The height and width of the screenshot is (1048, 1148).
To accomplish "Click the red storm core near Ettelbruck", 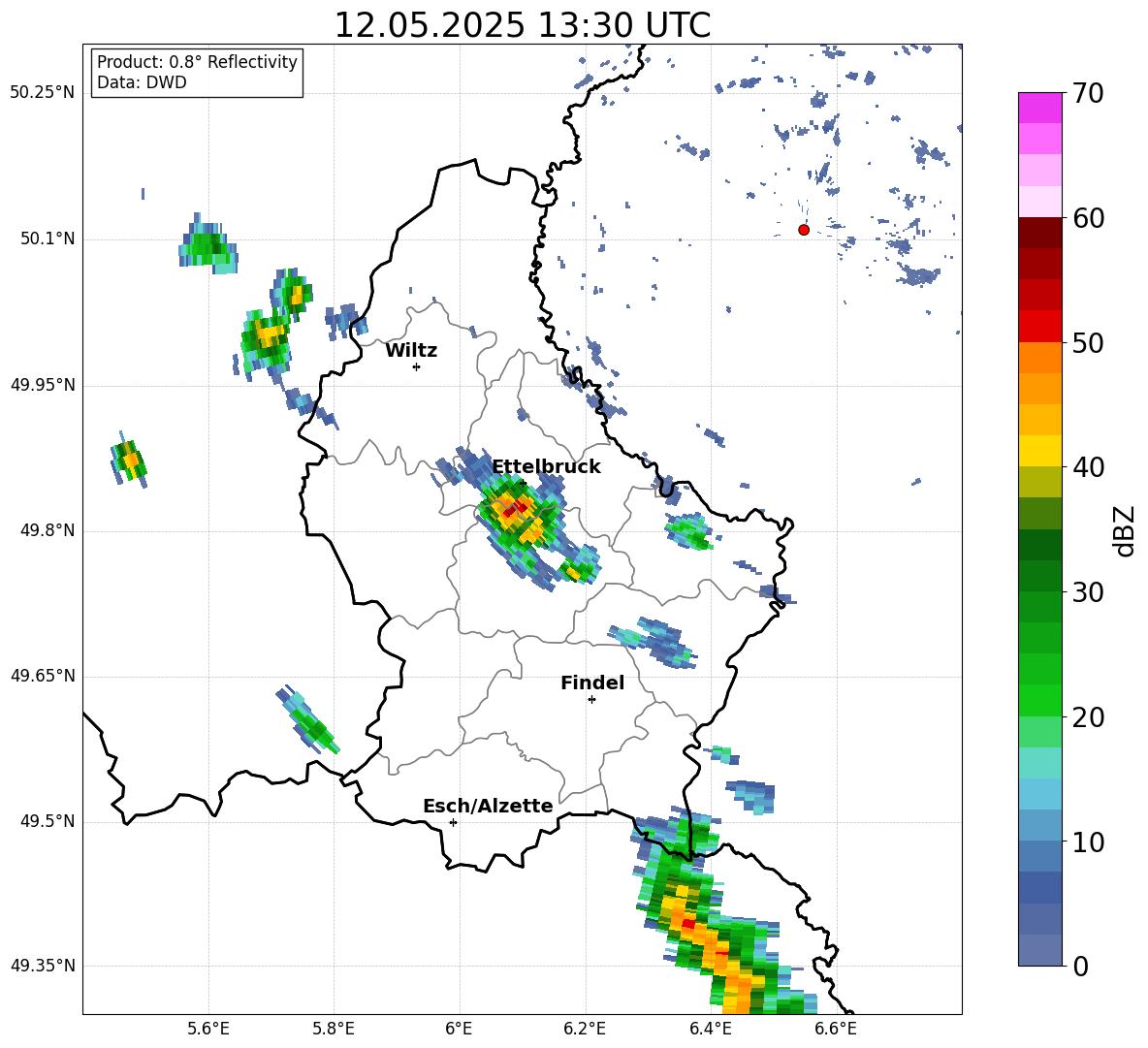I will 517,506.
